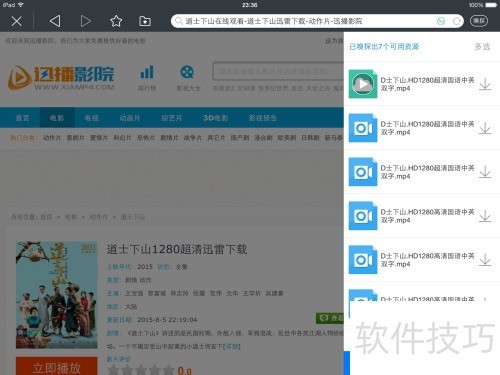Viewport: 500px width, 375px height.
Task: Go back using the left triangle arrow
Action: pyautogui.click(x=55, y=21)
